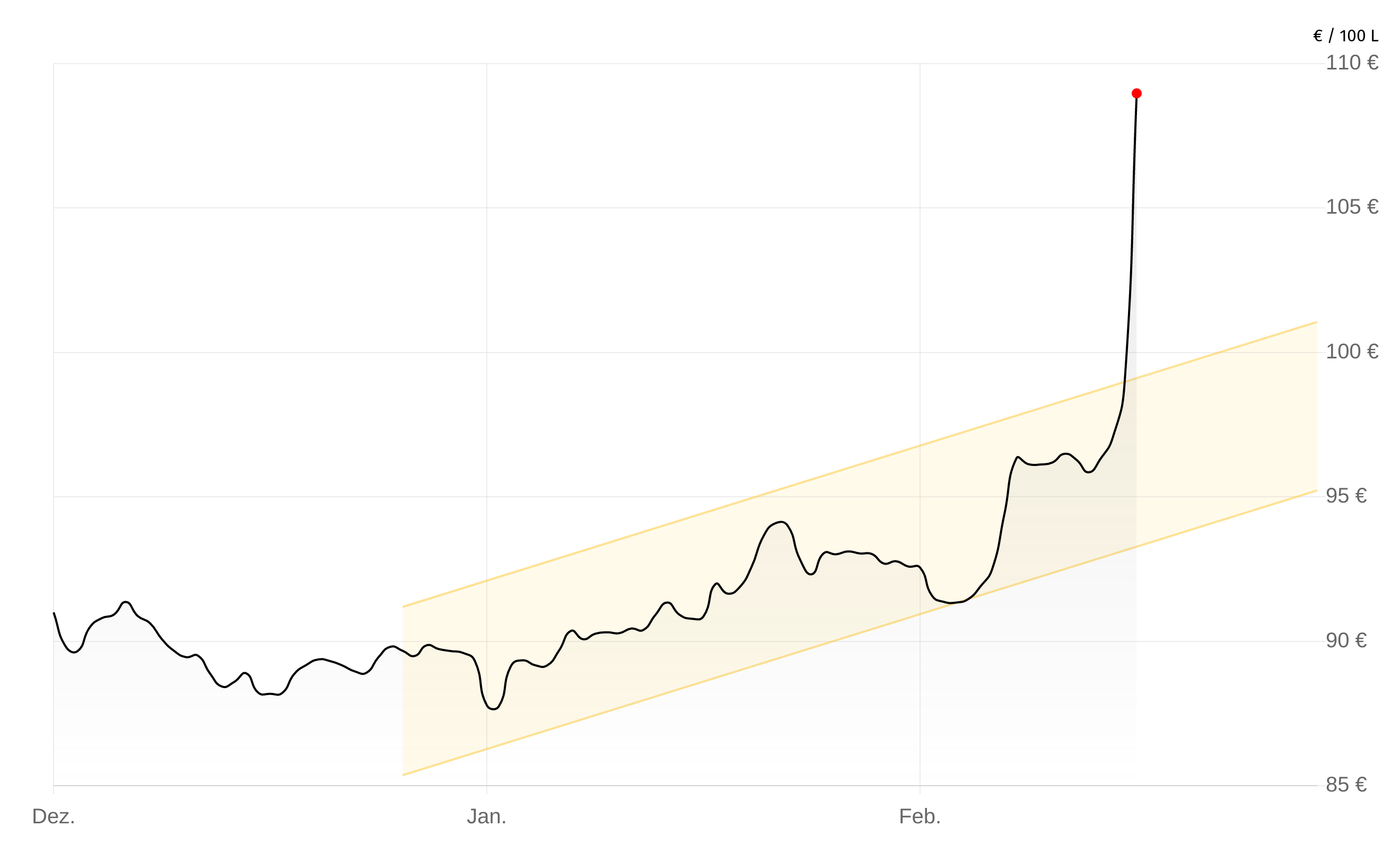Click the "85 €" price axis label
Screen dimensions: 1400x862
point(1346,785)
